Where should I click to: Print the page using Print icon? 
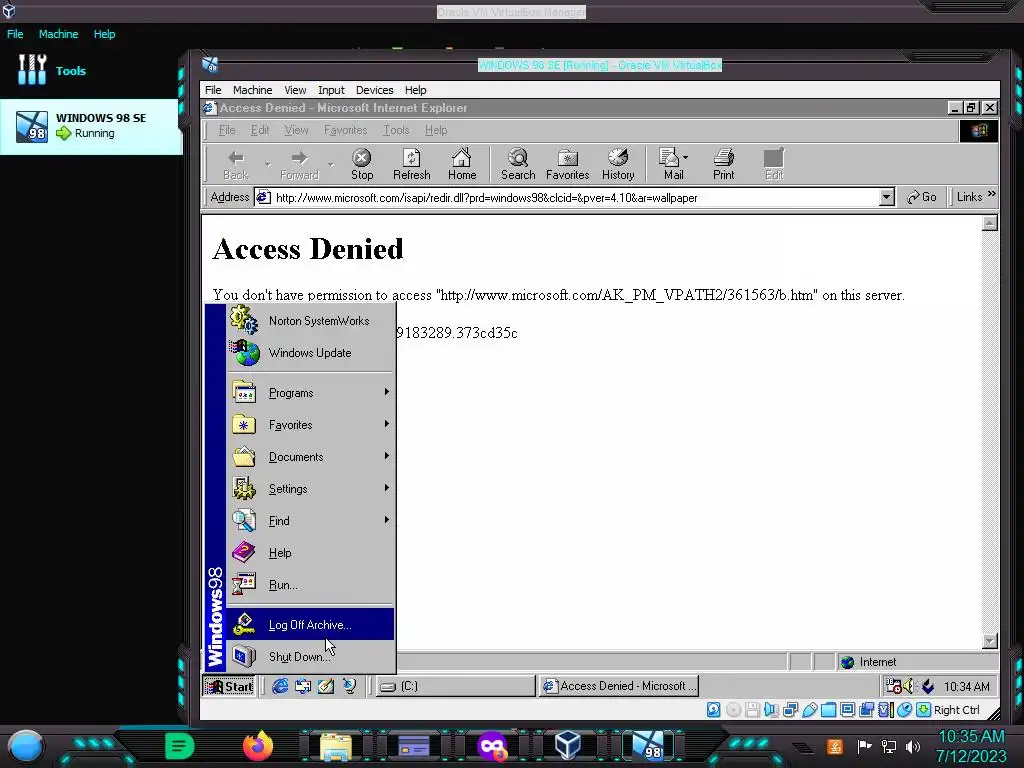point(724,157)
